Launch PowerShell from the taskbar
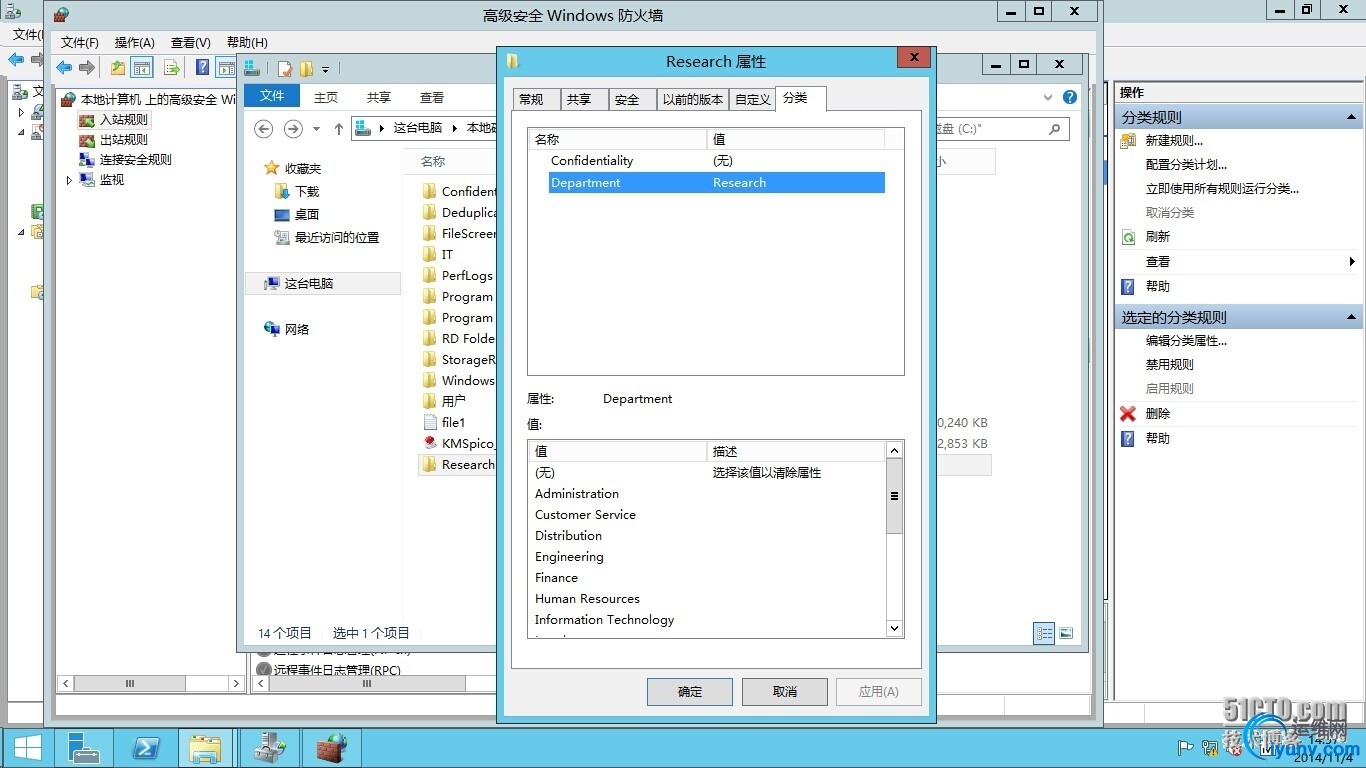Image resolution: width=1366 pixels, height=768 pixels. pyautogui.click(x=144, y=748)
